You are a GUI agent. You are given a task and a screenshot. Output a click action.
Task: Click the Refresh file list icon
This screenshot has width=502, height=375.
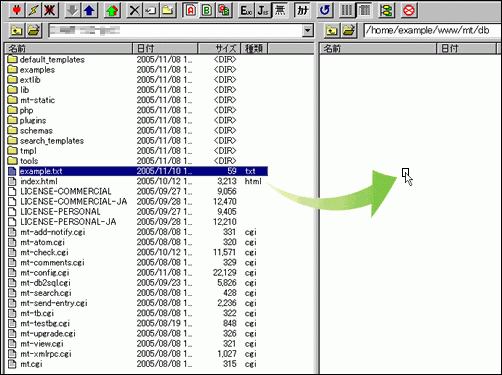point(324,10)
